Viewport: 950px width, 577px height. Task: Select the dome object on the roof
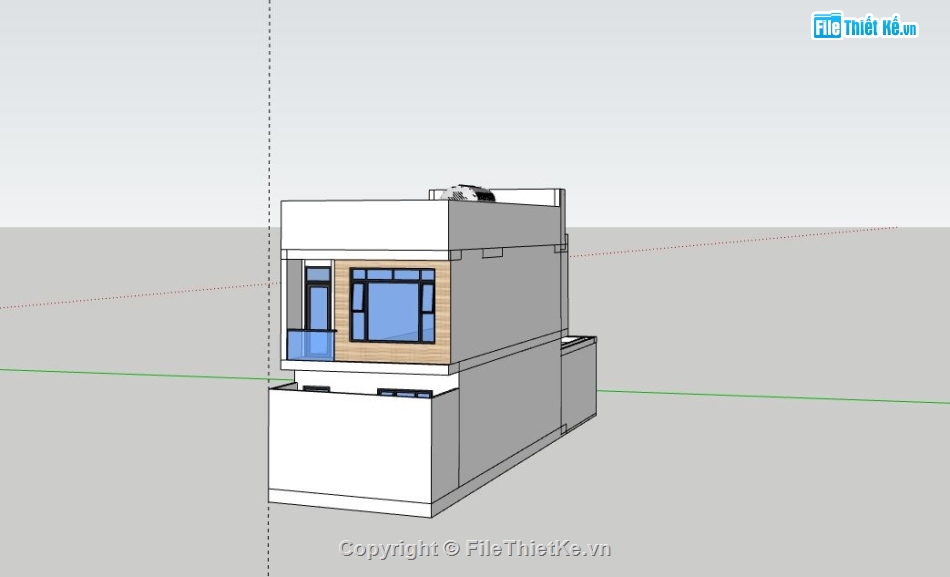coord(467,193)
